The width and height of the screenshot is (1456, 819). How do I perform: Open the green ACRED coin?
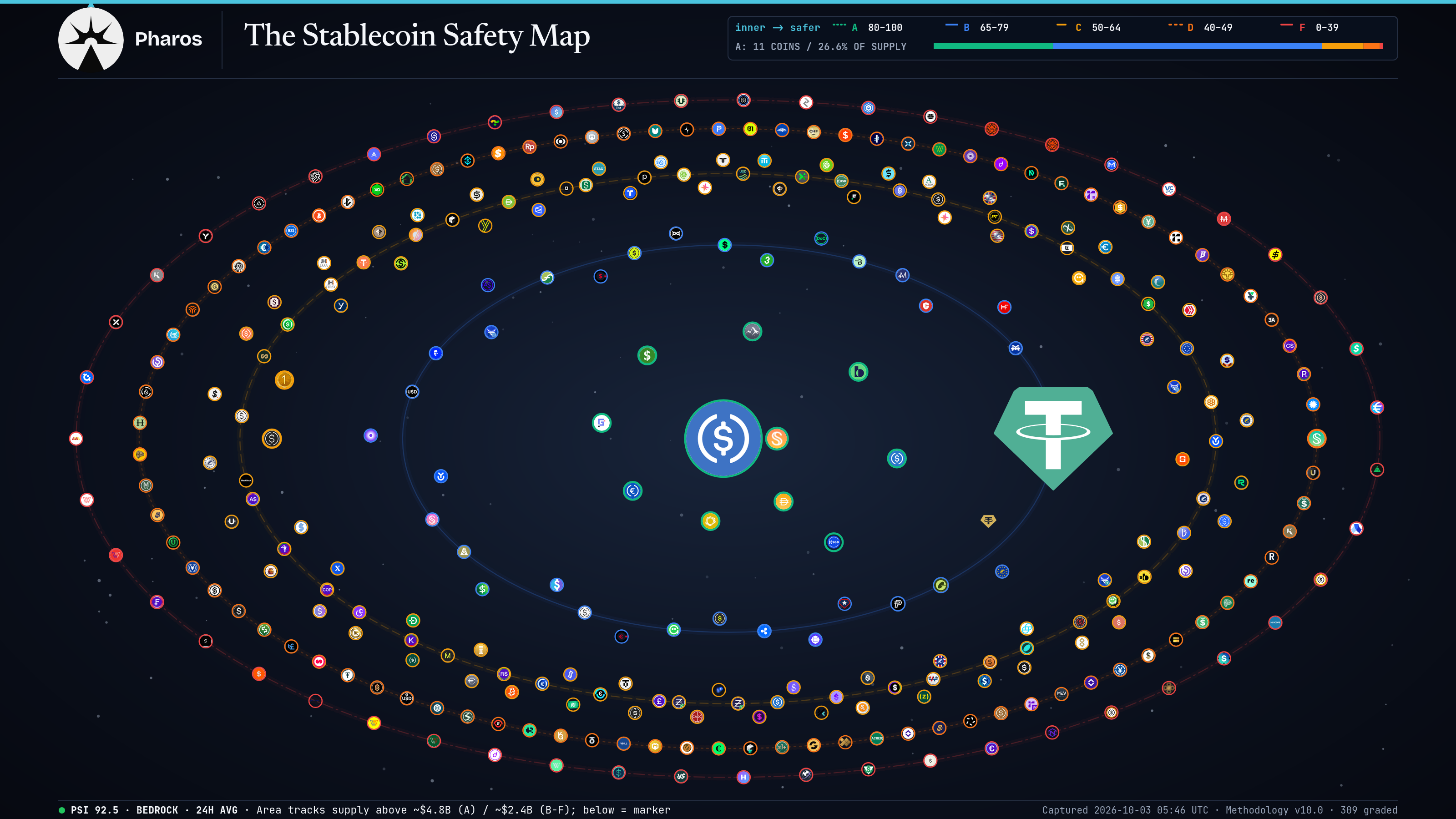876,738
